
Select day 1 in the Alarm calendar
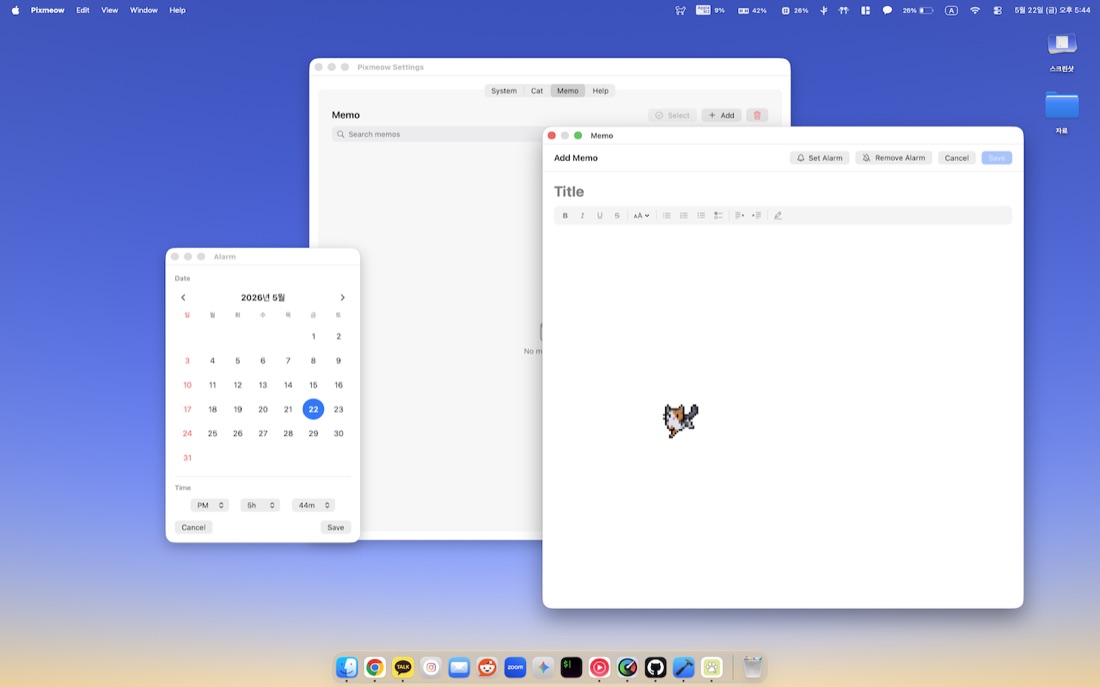pos(314,336)
